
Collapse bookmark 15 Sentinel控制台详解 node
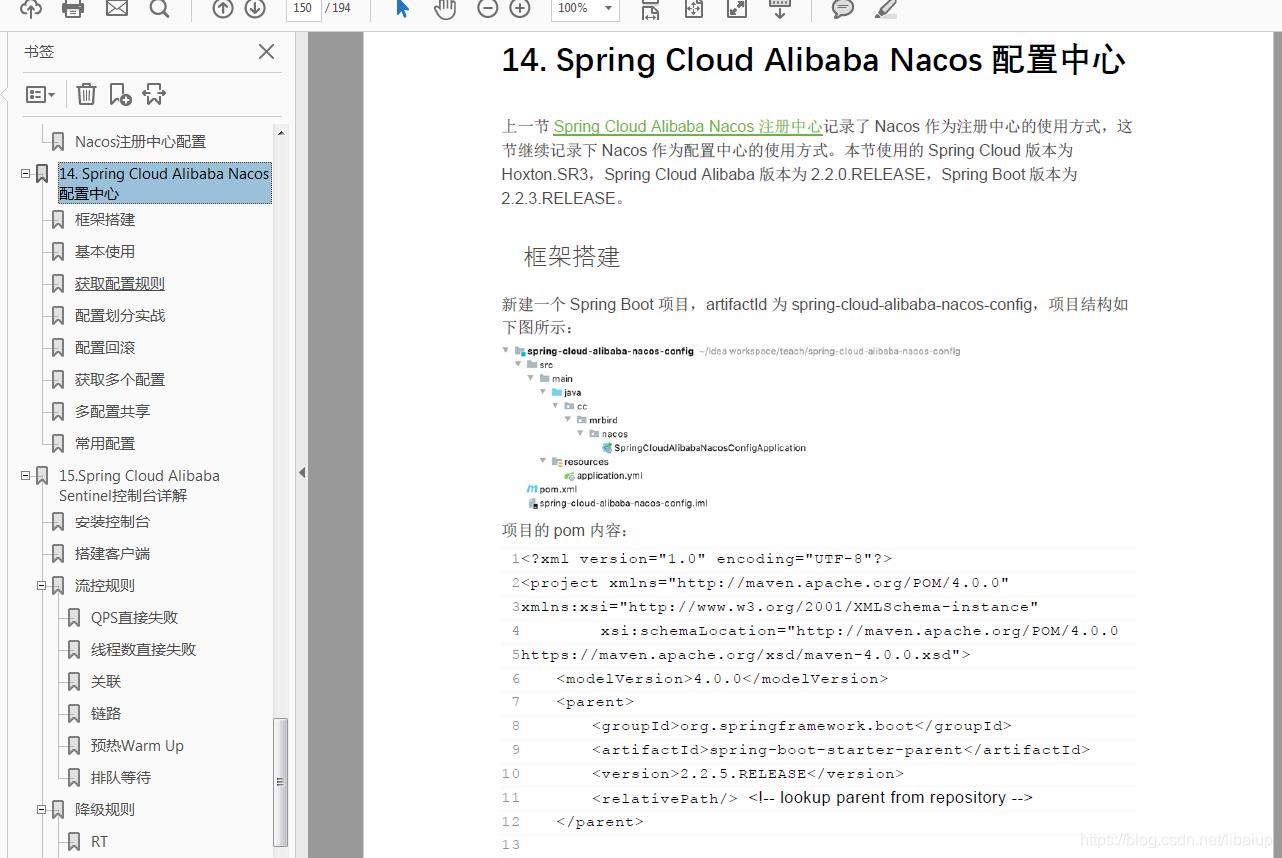click(26, 476)
